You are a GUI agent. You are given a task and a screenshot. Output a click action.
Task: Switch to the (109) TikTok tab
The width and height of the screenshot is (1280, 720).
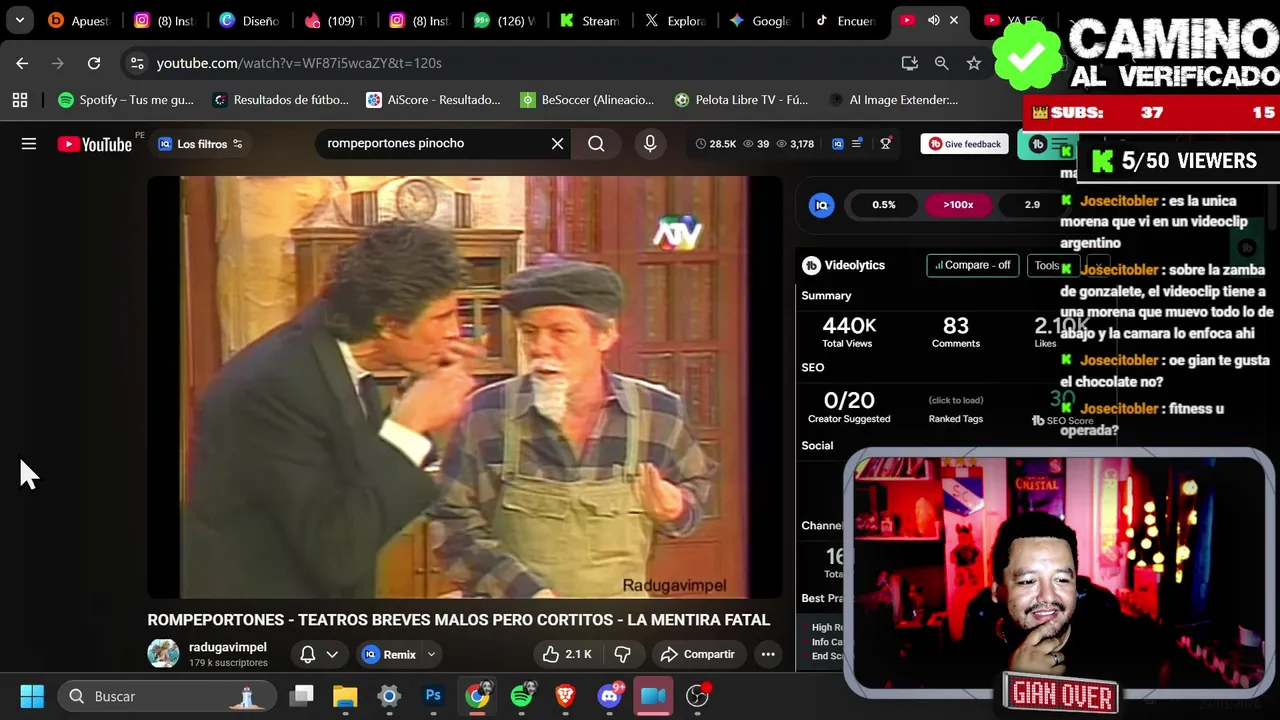[334, 20]
